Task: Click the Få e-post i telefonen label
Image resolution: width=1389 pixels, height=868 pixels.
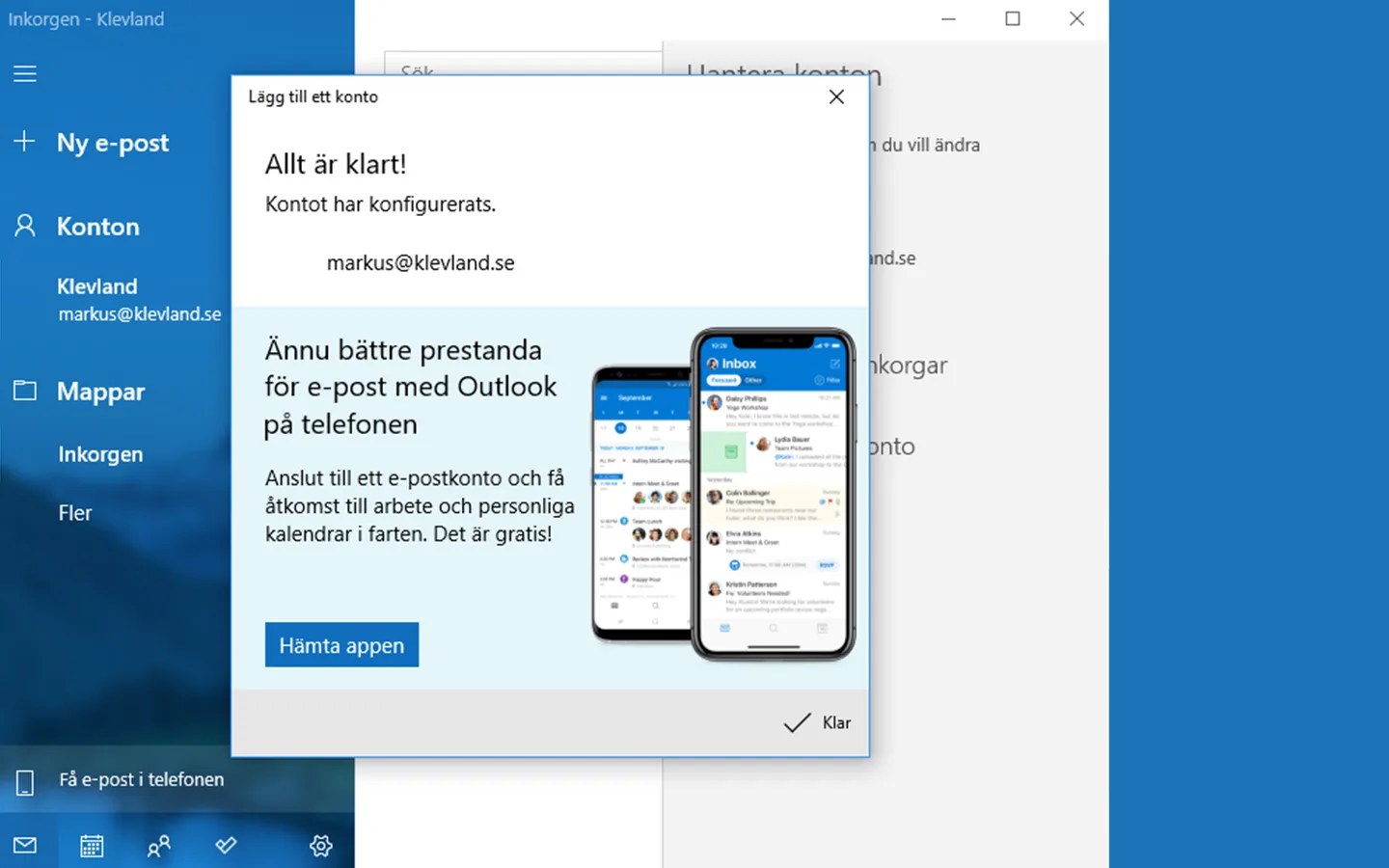Action: tap(141, 779)
